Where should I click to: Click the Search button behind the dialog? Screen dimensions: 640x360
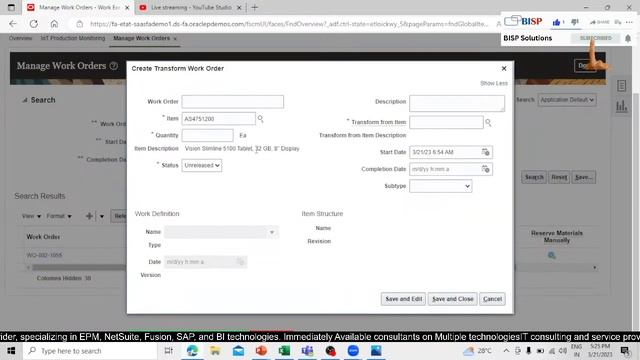pos(534,177)
